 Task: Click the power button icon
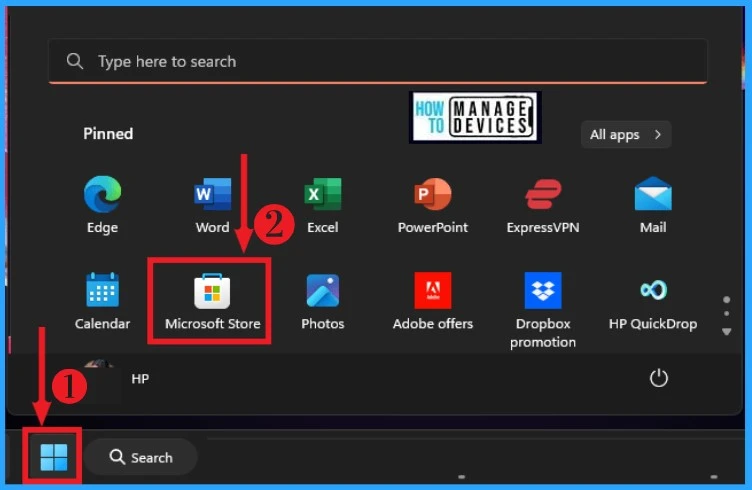658,378
